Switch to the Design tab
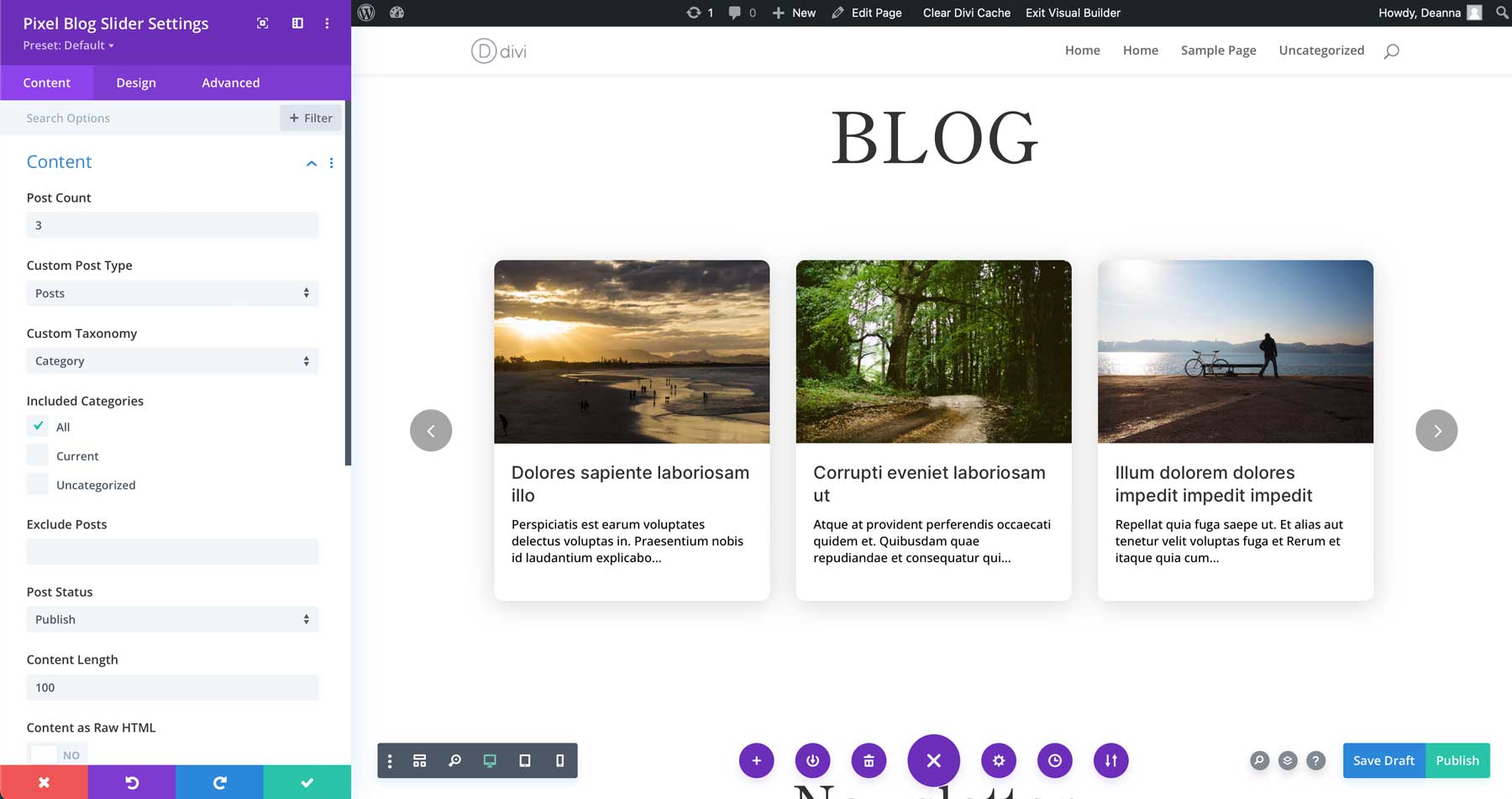 coord(135,82)
